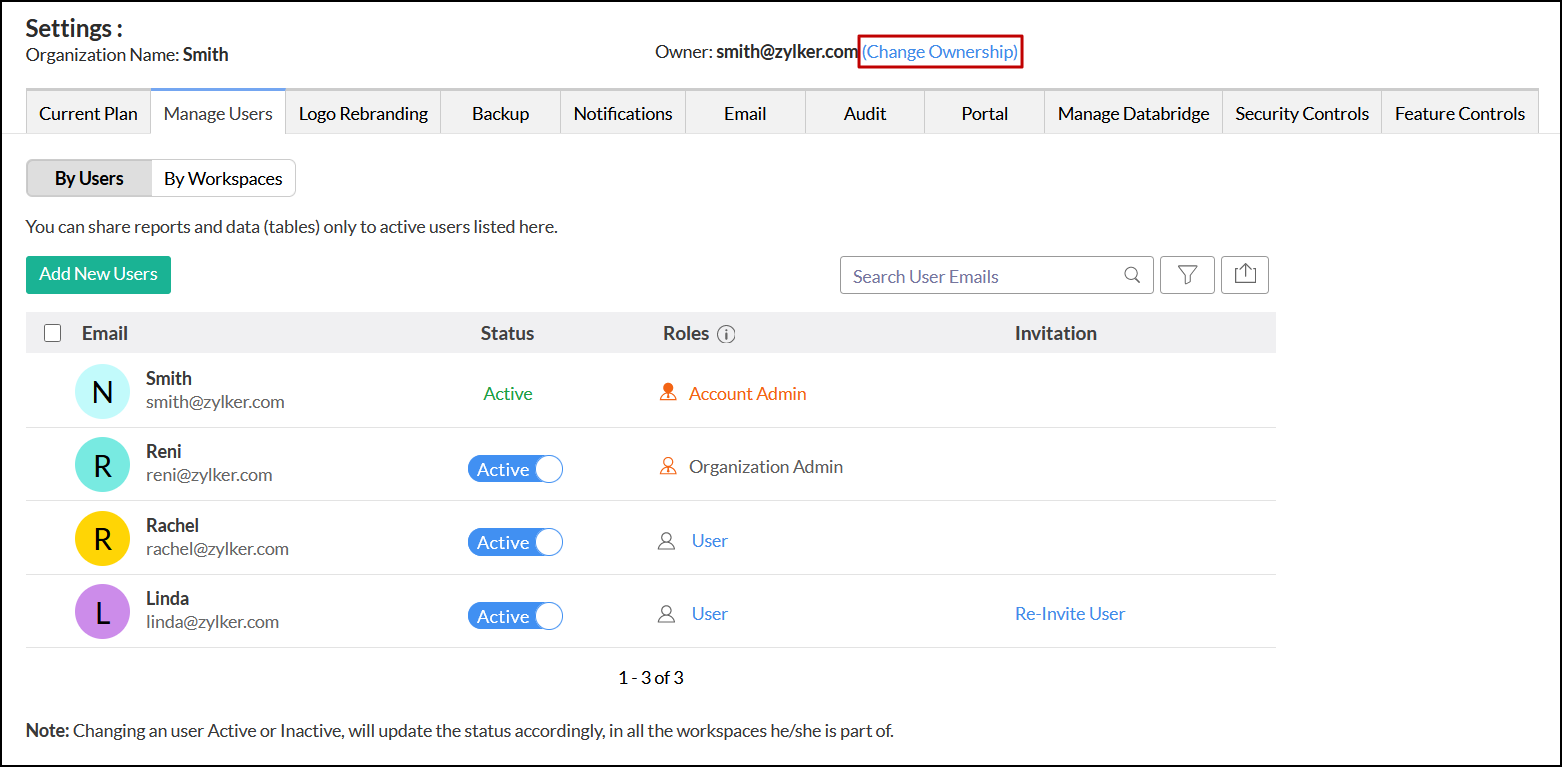Open Linda's User role dropdown
1562x767 pixels.
(709, 614)
